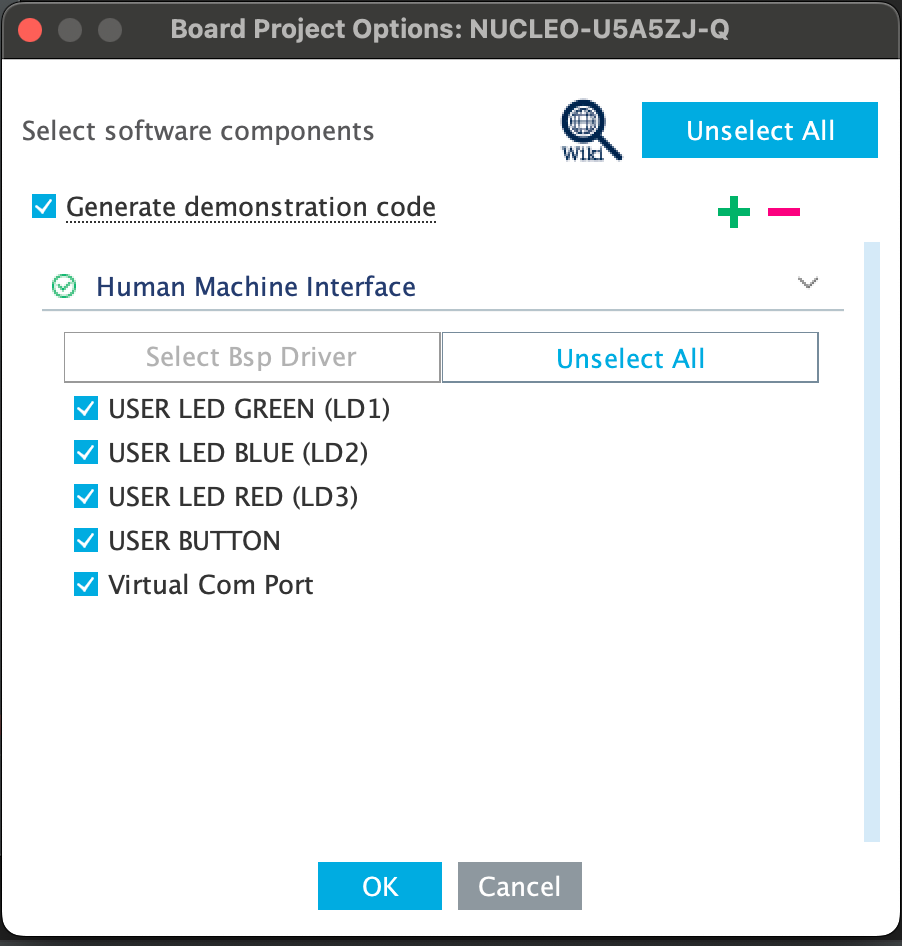Toggle the USER BUTTON checkbox
This screenshot has width=902, height=946.
click(x=86, y=540)
